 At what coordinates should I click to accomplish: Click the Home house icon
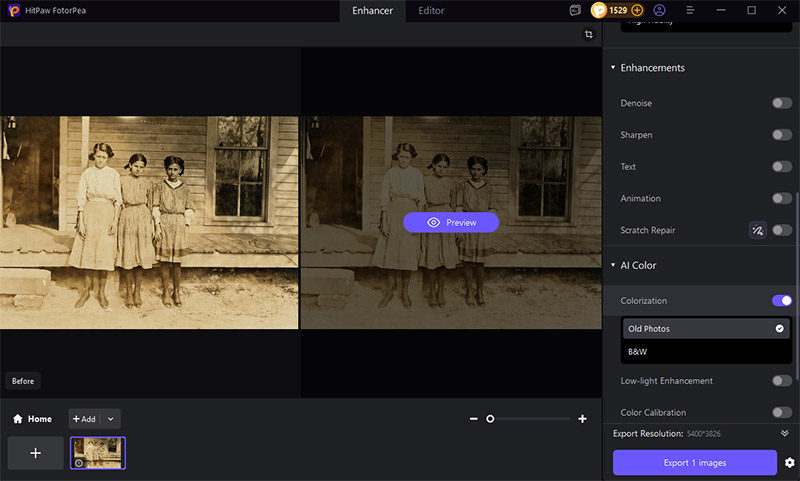[18, 419]
